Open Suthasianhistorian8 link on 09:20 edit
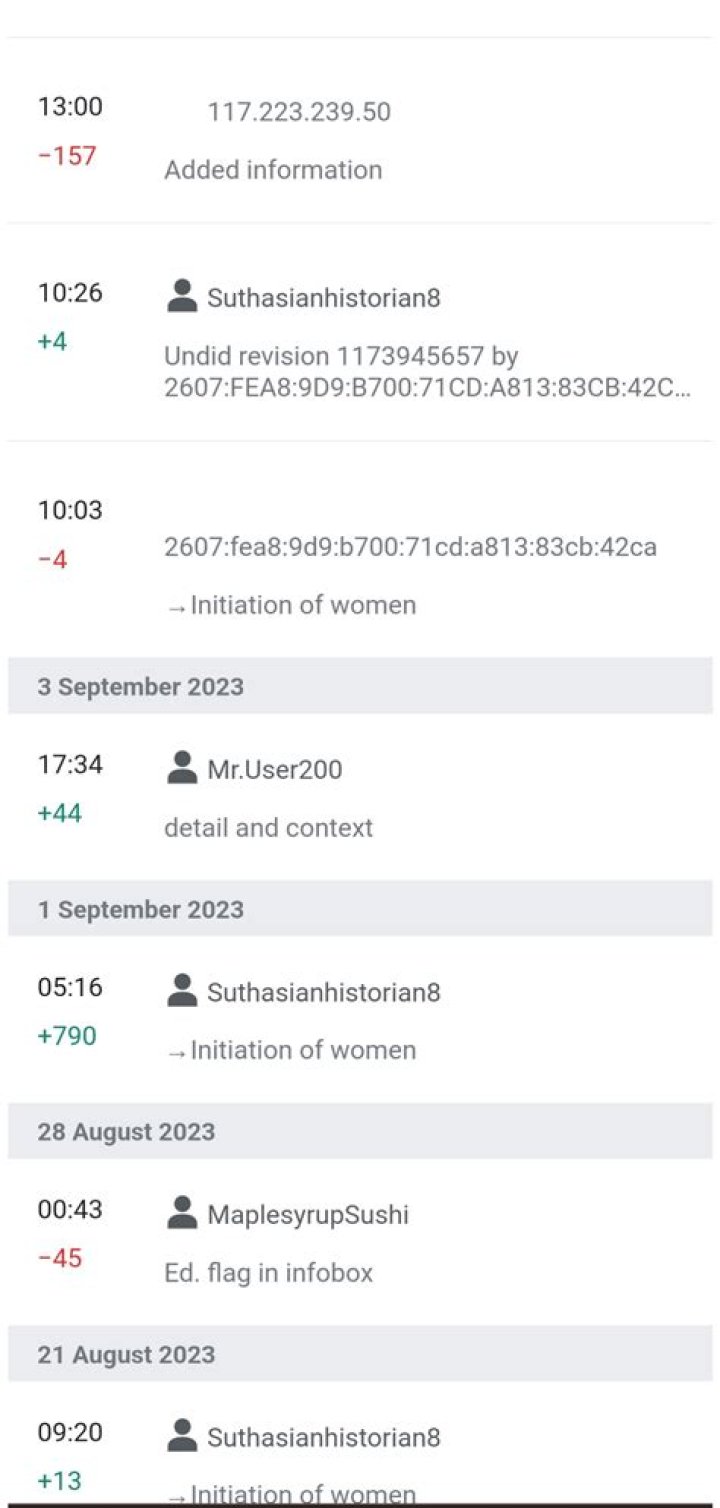 tap(324, 1438)
